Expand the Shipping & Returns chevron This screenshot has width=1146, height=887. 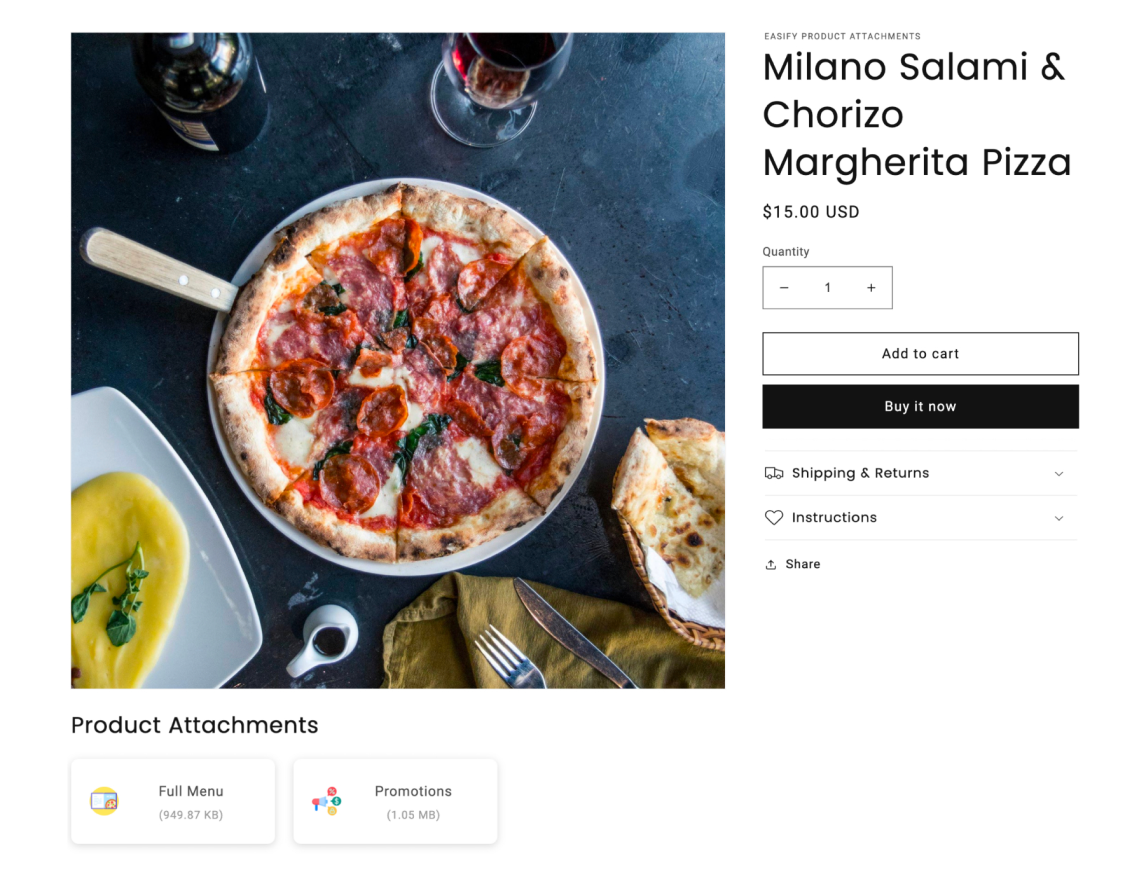point(1059,474)
